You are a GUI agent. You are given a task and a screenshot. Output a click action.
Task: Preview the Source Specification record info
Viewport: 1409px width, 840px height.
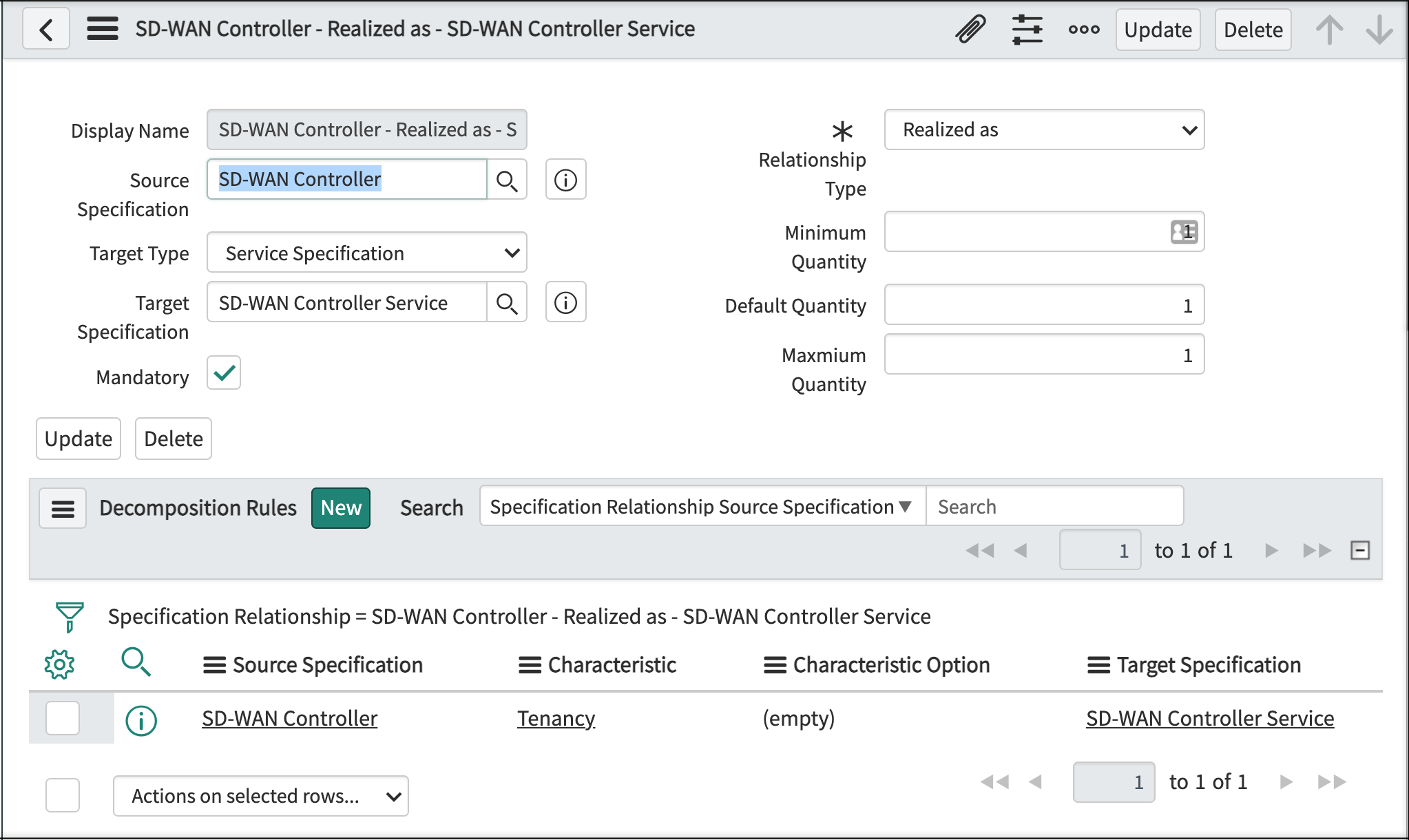click(565, 180)
